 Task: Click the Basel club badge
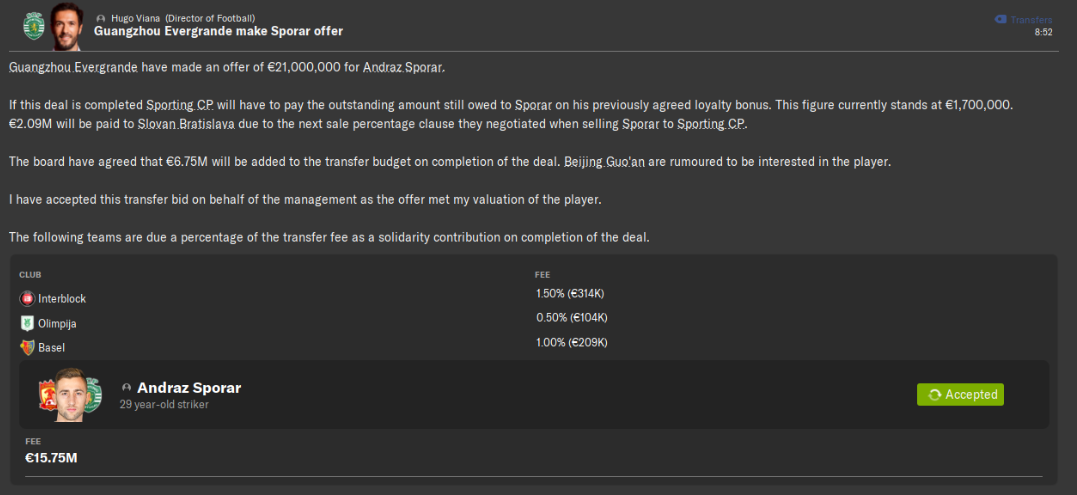point(27,348)
